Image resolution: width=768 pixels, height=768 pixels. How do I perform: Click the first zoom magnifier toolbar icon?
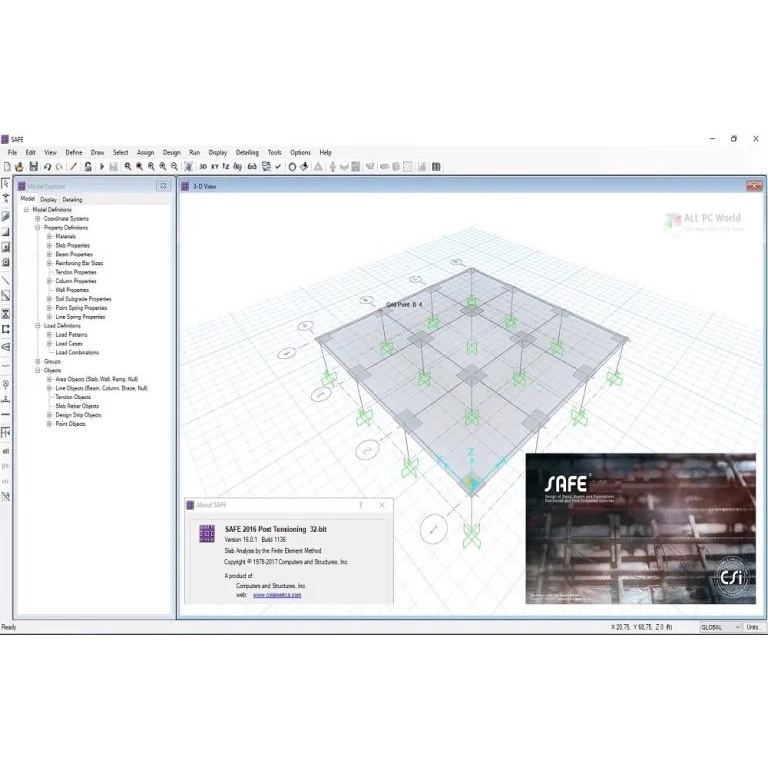(128, 167)
